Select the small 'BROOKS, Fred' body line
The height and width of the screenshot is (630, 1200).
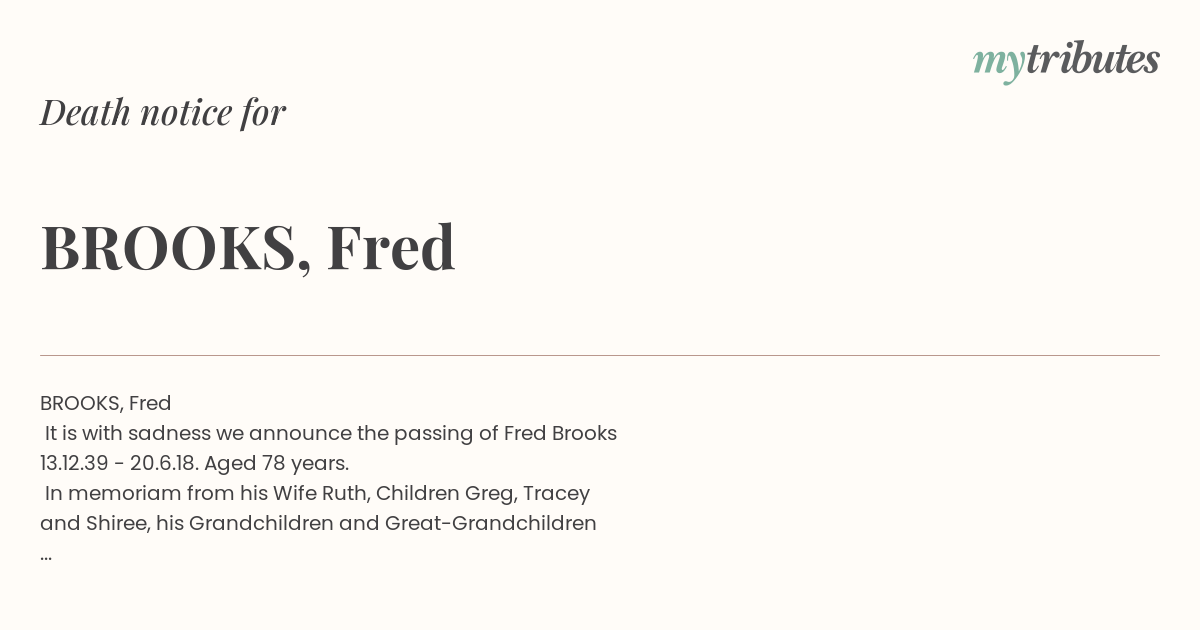(106, 403)
